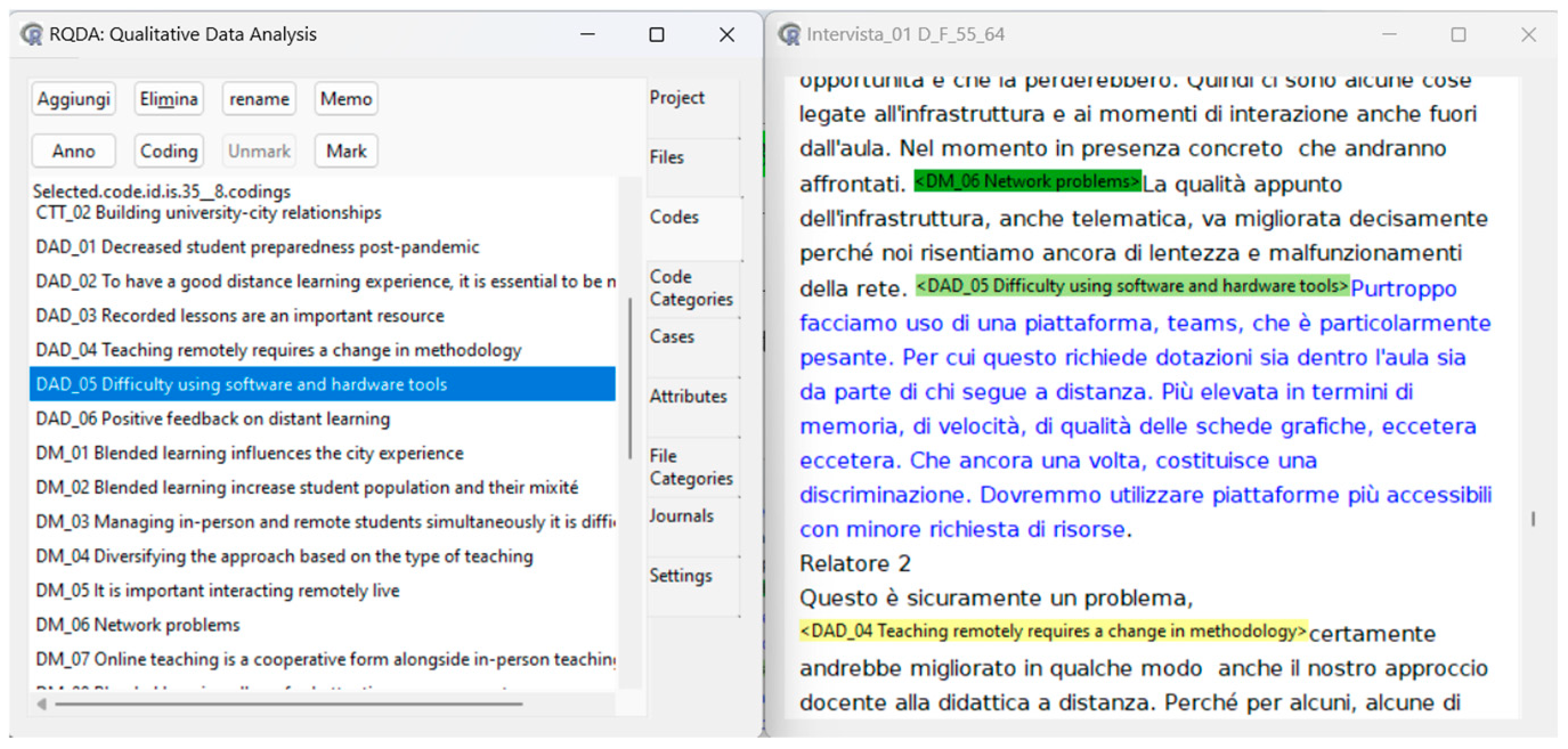The height and width of the screenshot is (749, 1568).
Task: Open Memo for selected code
Action: pos(346,99)
